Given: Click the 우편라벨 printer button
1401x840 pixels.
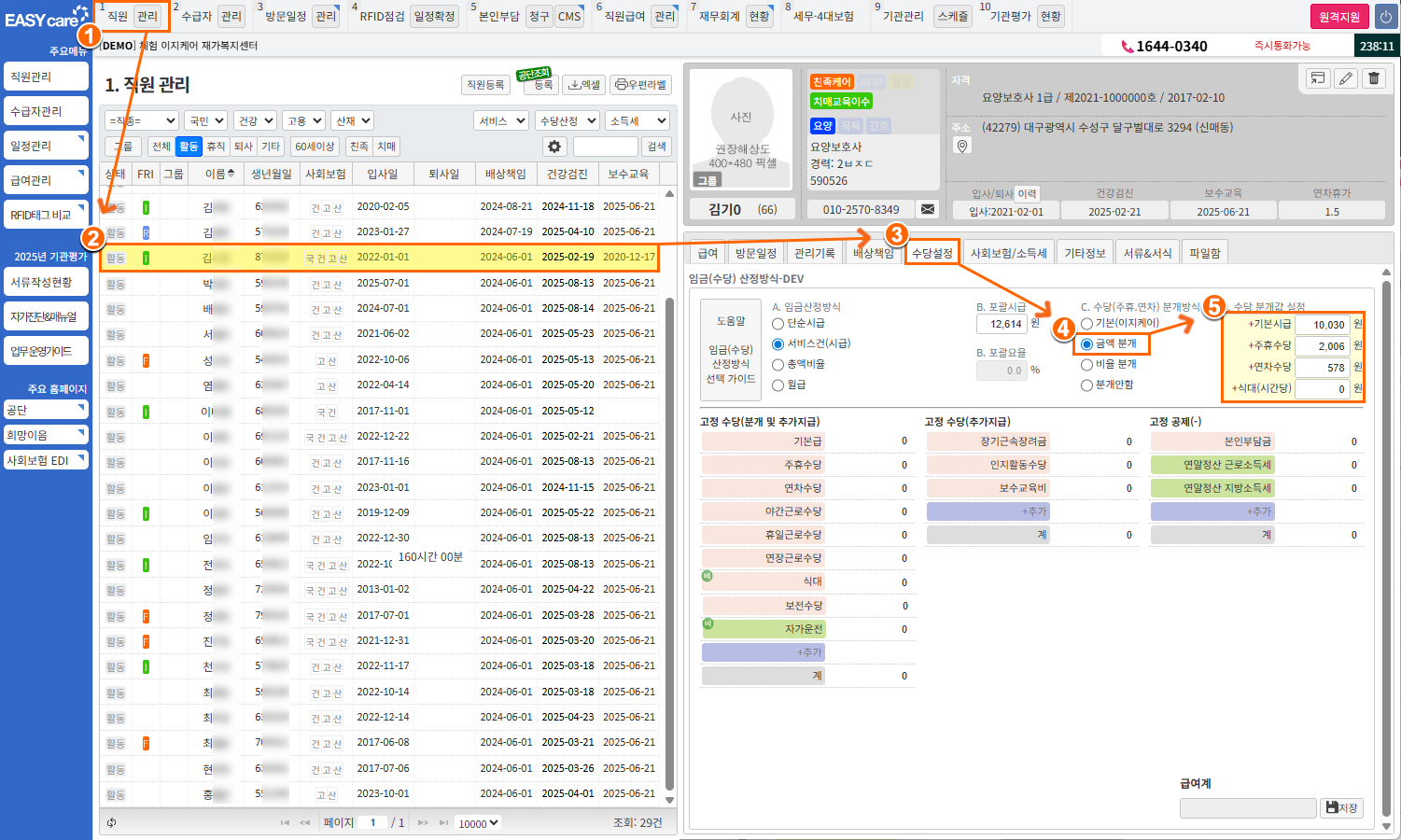Looking at the screenshot, I should (641, 85).
